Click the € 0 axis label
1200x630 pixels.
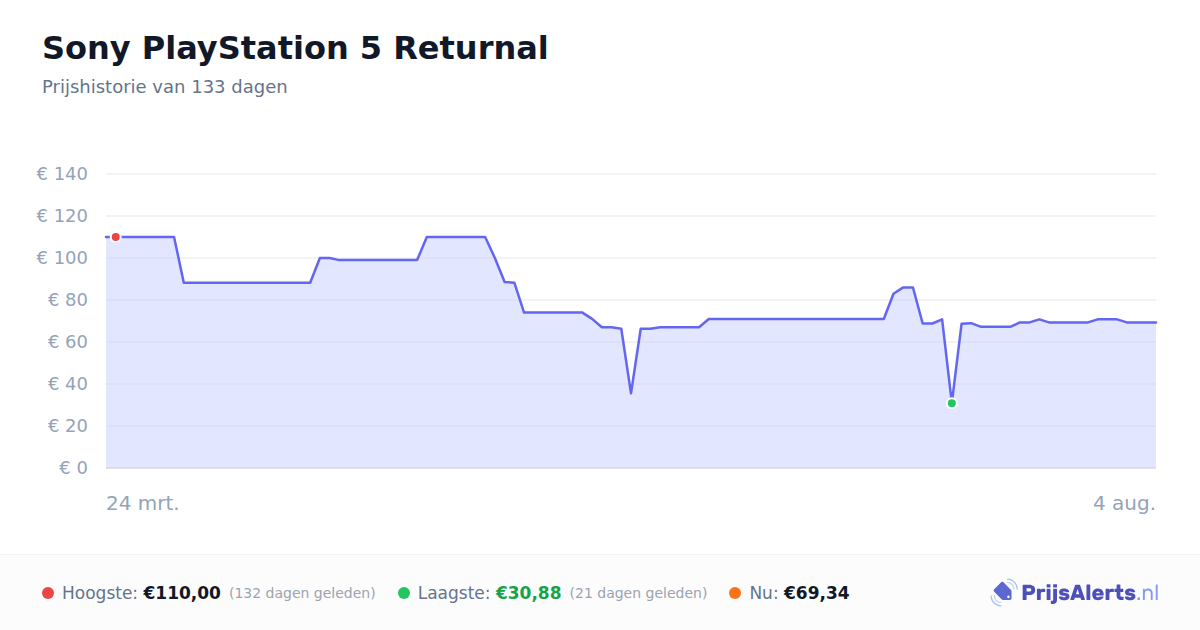(74, 468)
